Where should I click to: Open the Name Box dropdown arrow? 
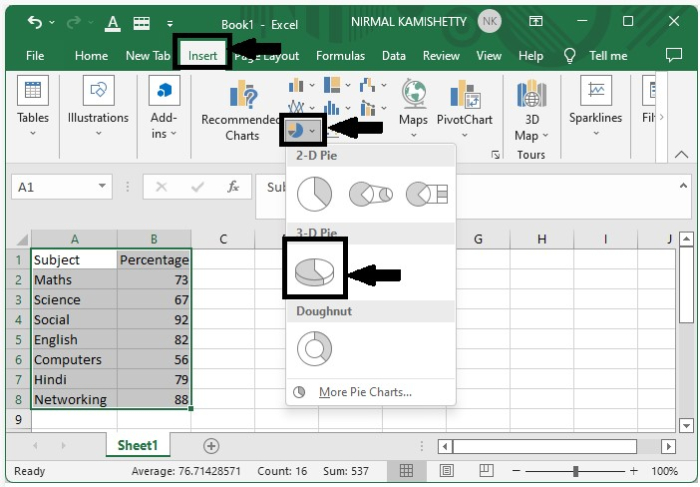point(102,186)
